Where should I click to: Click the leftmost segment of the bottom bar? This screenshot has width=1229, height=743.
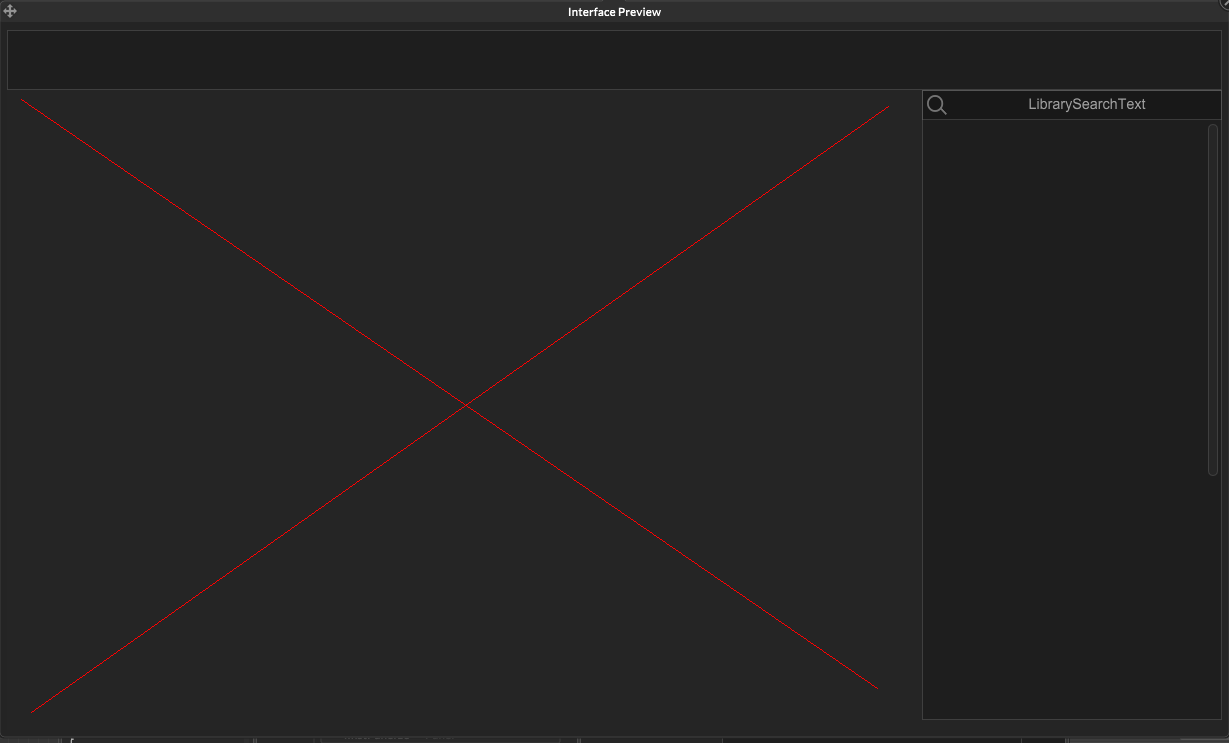coord(30,739)
